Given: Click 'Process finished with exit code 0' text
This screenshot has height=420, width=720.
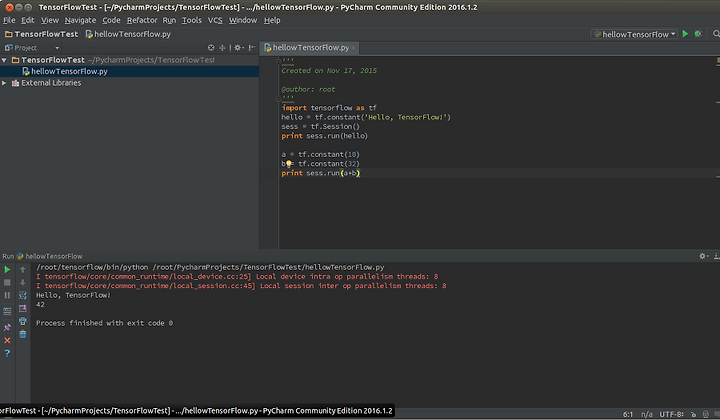Looking at the screenshot, I should [x=104, y=323].
